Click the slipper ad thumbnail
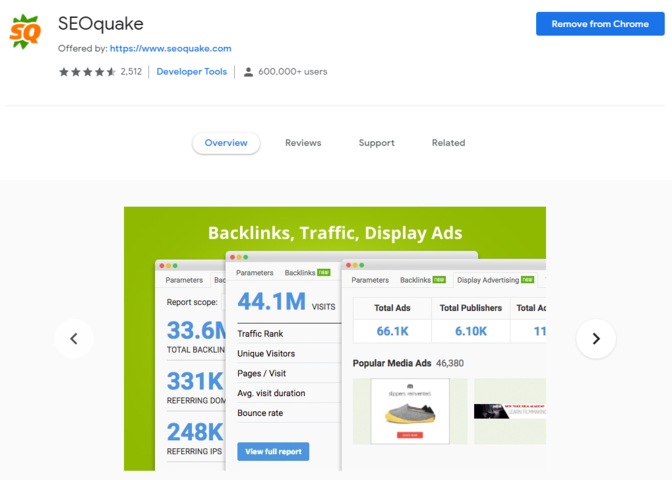Screen dimensions: 672x480 tap(410, 411)
